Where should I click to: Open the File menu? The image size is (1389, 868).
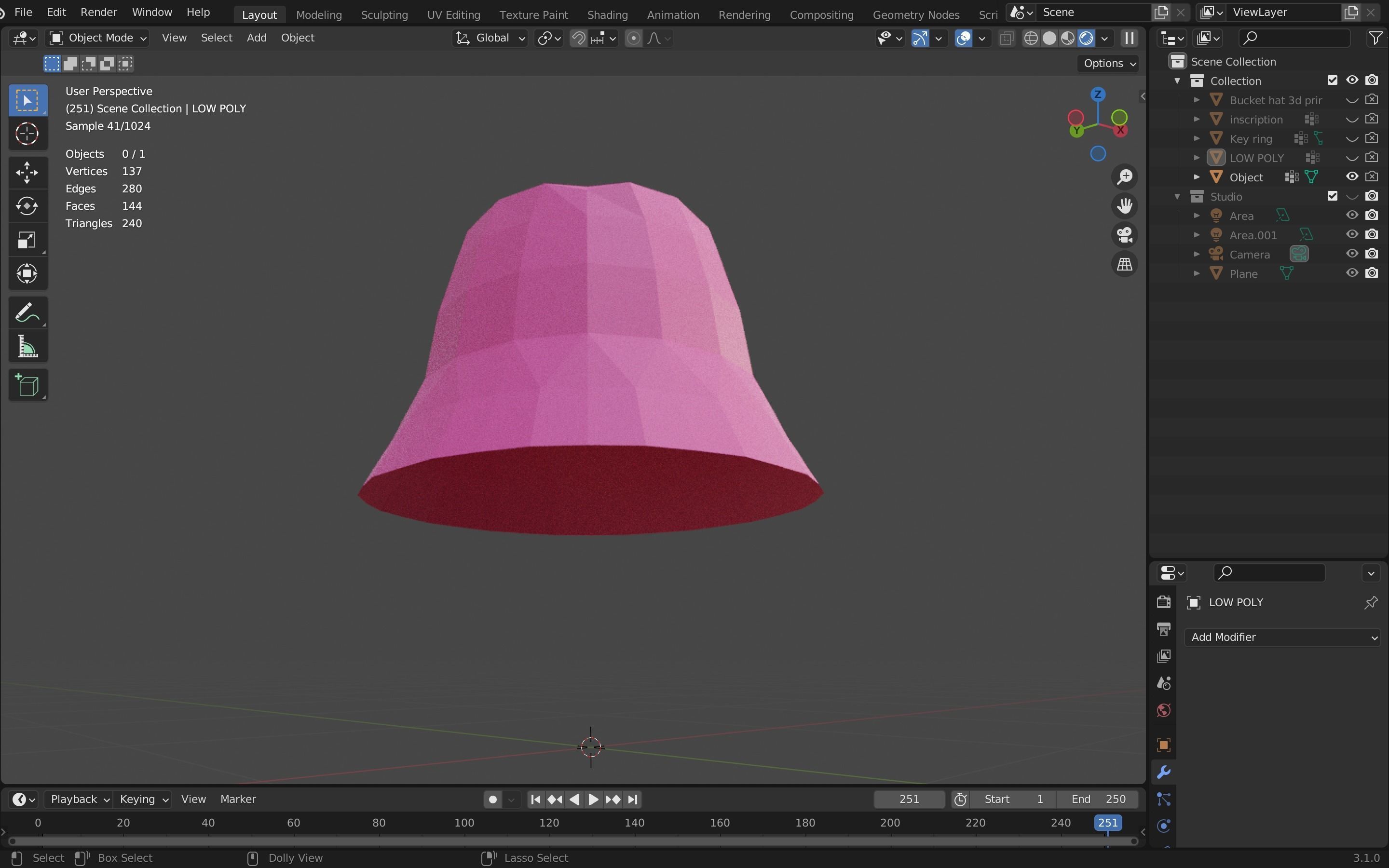(23, 12)
